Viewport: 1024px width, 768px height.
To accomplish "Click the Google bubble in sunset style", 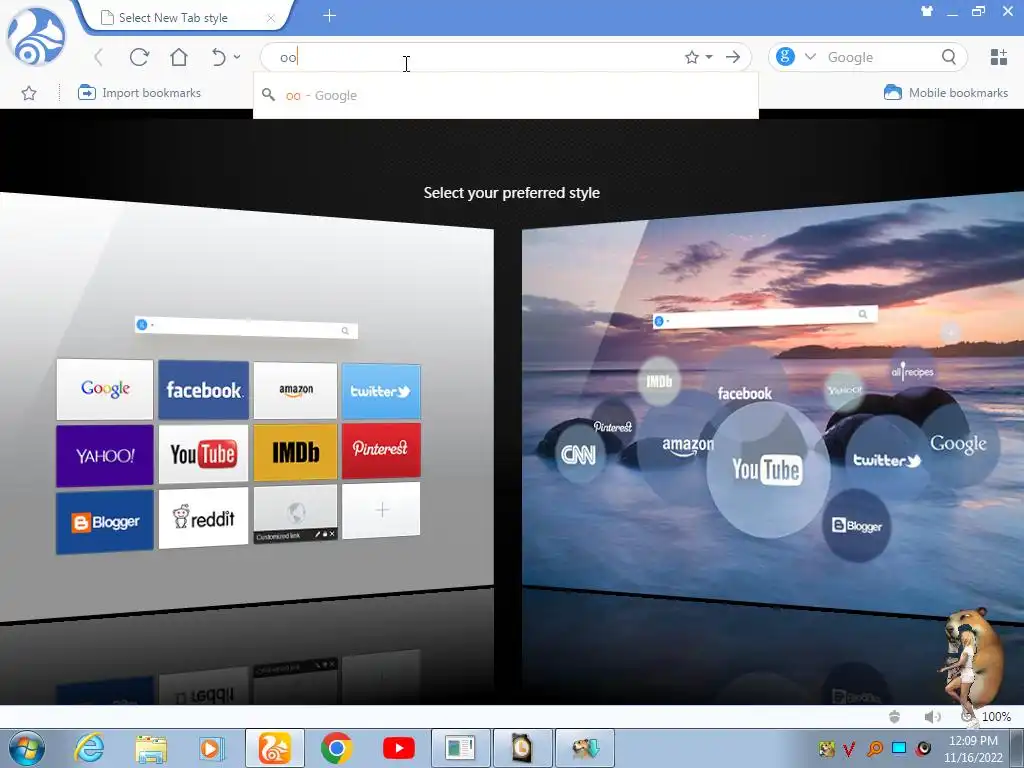I will pyautogui.click(x=958, y=444).
